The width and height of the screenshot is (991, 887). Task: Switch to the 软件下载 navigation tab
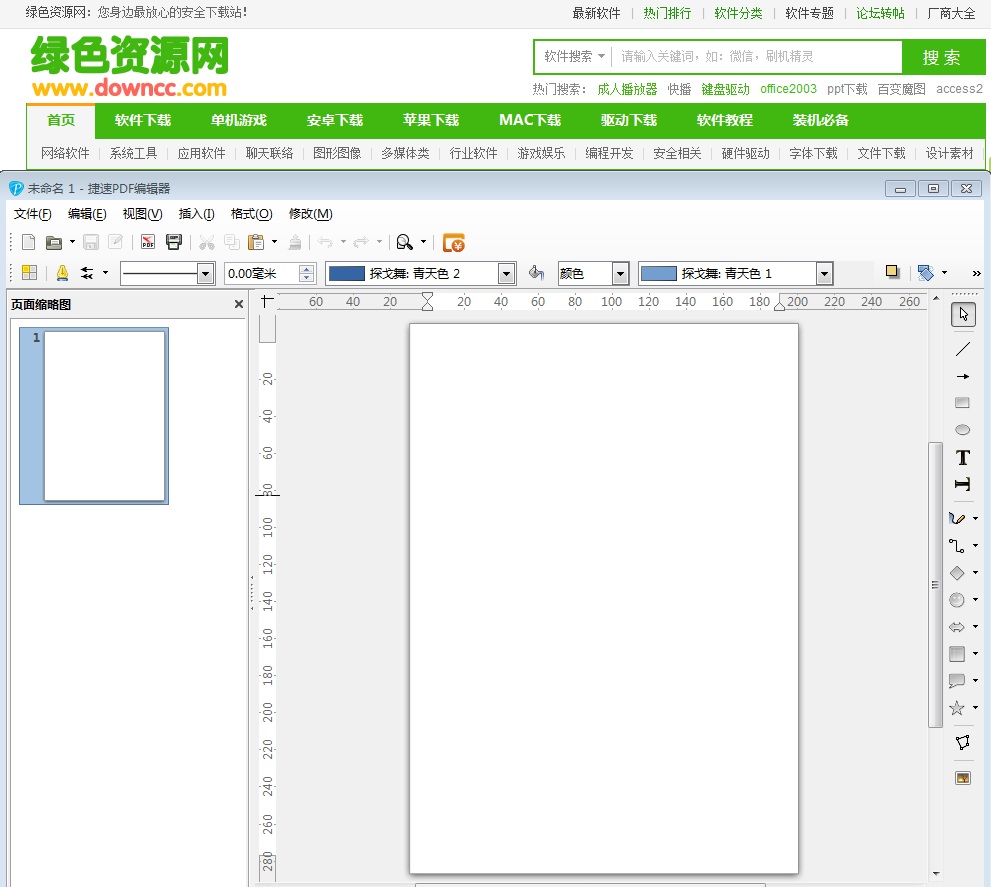(x=143, y=120)
